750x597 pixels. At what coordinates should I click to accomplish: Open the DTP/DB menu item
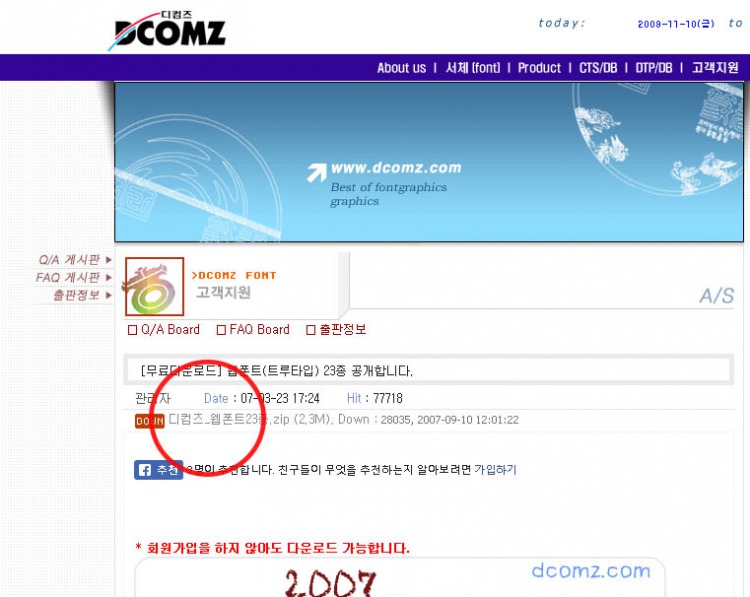[654, 68]
